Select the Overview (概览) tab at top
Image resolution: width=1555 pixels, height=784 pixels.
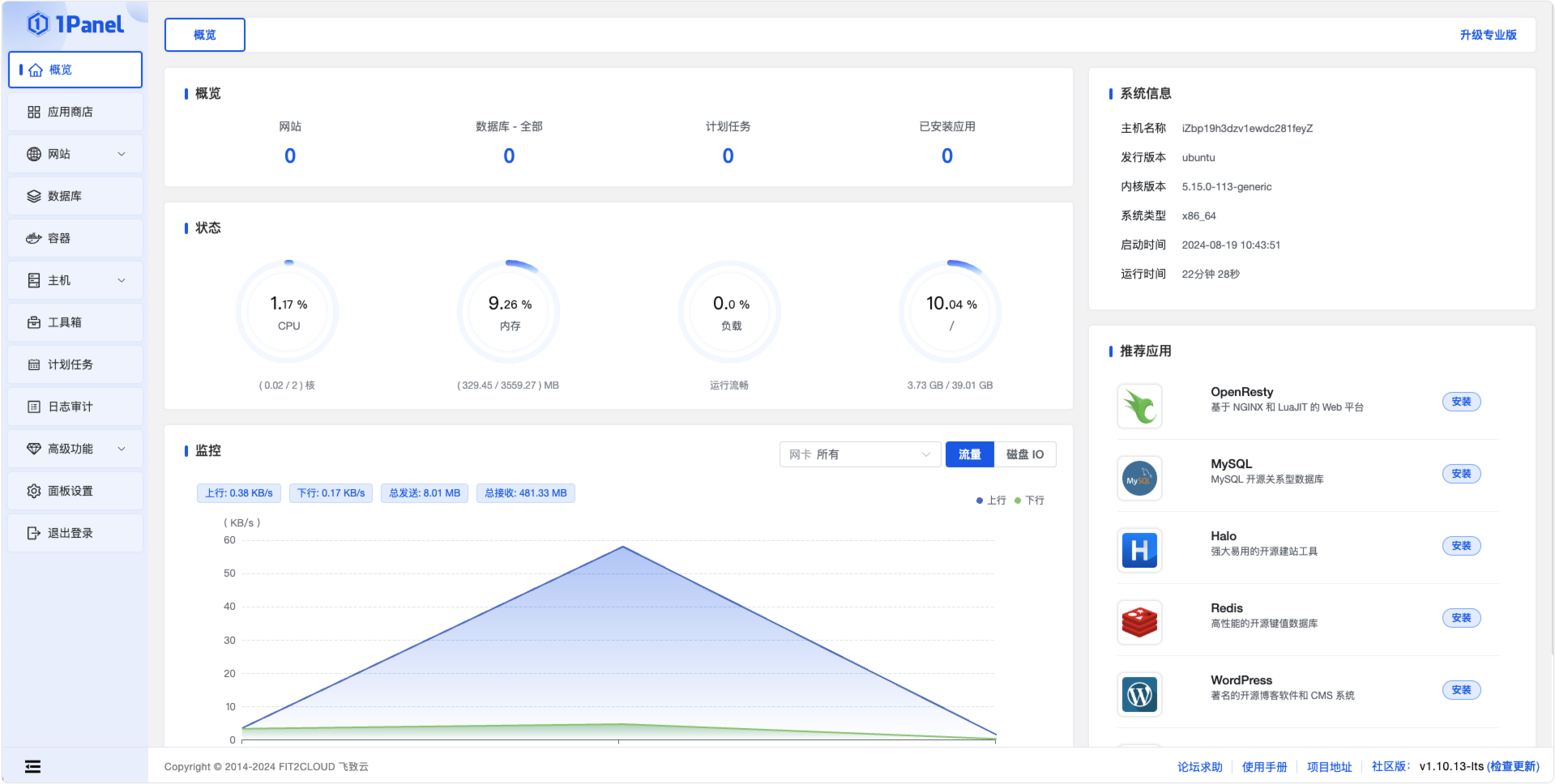pyautogui.click(x=205, y=35)
